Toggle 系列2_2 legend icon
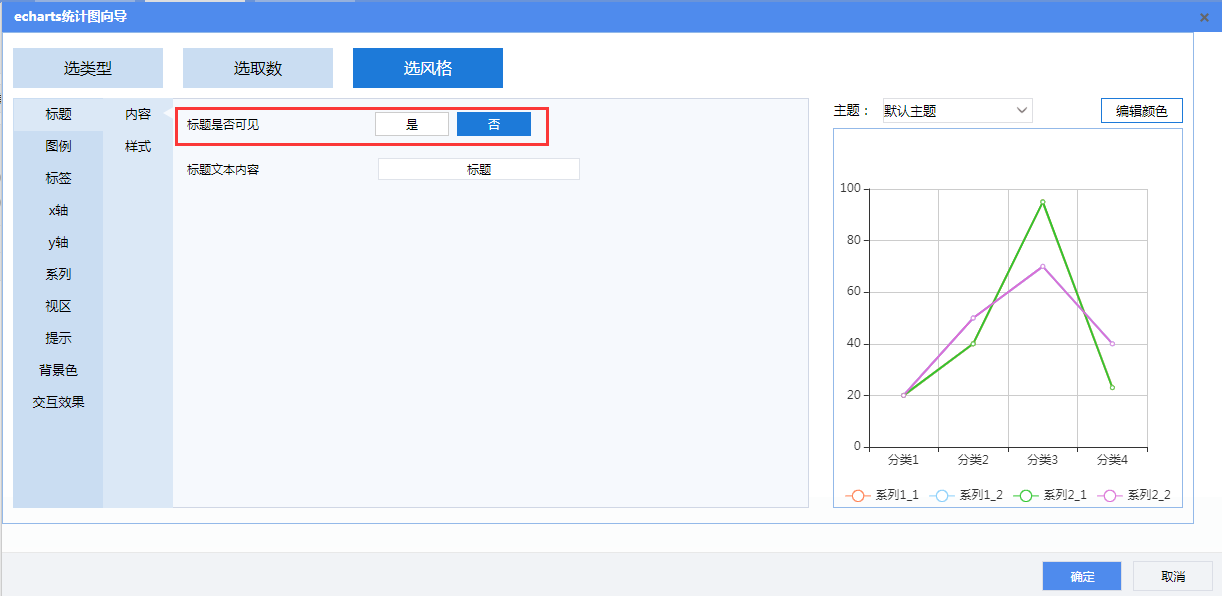This screenshot has height=596, width=1222. point(1110,495)
